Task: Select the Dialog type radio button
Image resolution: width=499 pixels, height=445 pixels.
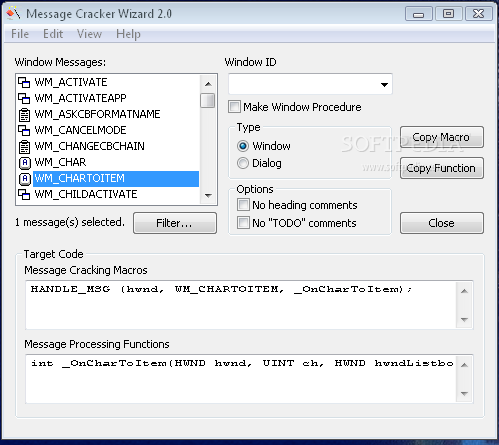Action: click(x=243, y=163)
